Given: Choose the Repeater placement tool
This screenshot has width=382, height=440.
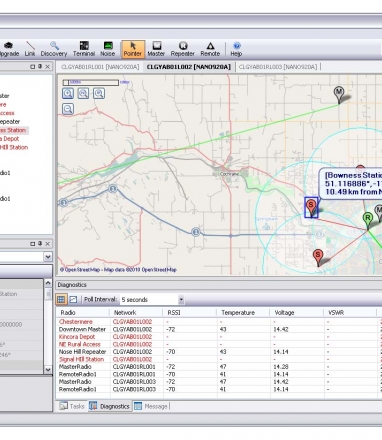Looking at the screenshot, I should (x=183, y=49).
